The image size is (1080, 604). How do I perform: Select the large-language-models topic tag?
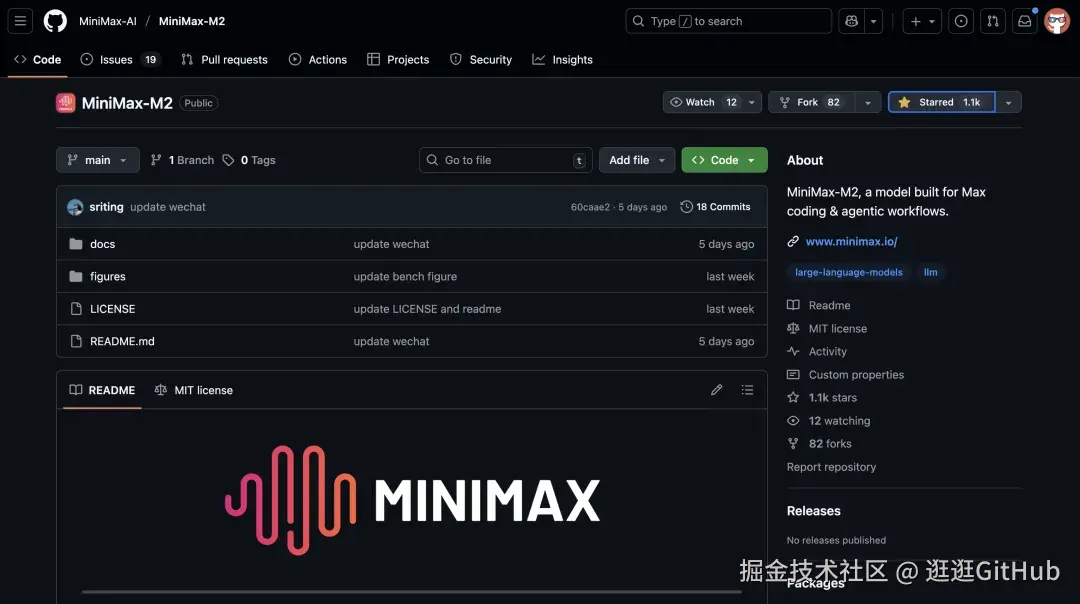coord(849,272)
